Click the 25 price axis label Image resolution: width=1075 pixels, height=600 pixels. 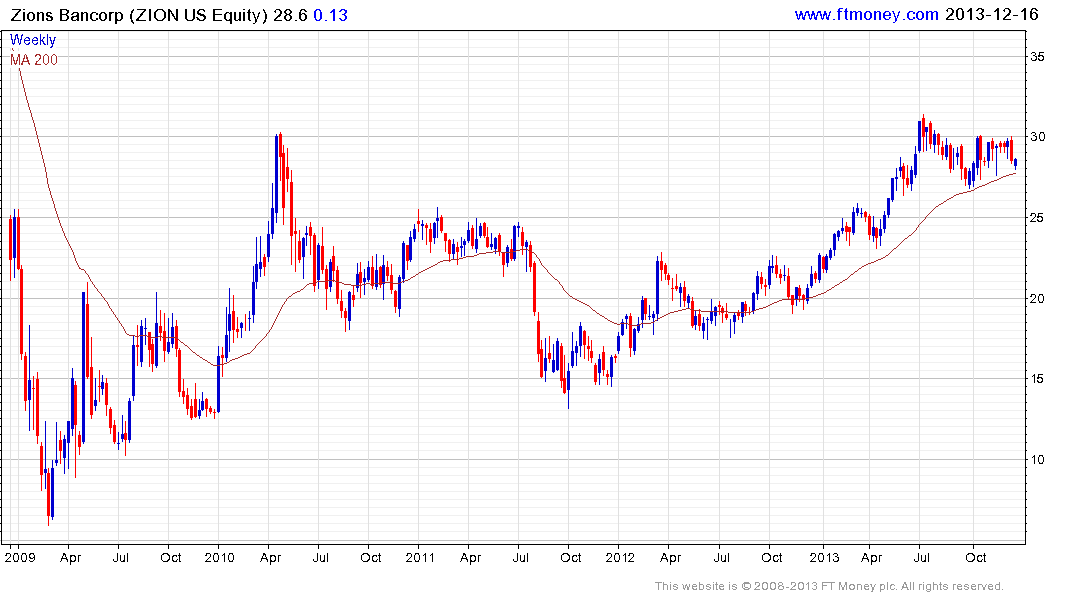1037,217
